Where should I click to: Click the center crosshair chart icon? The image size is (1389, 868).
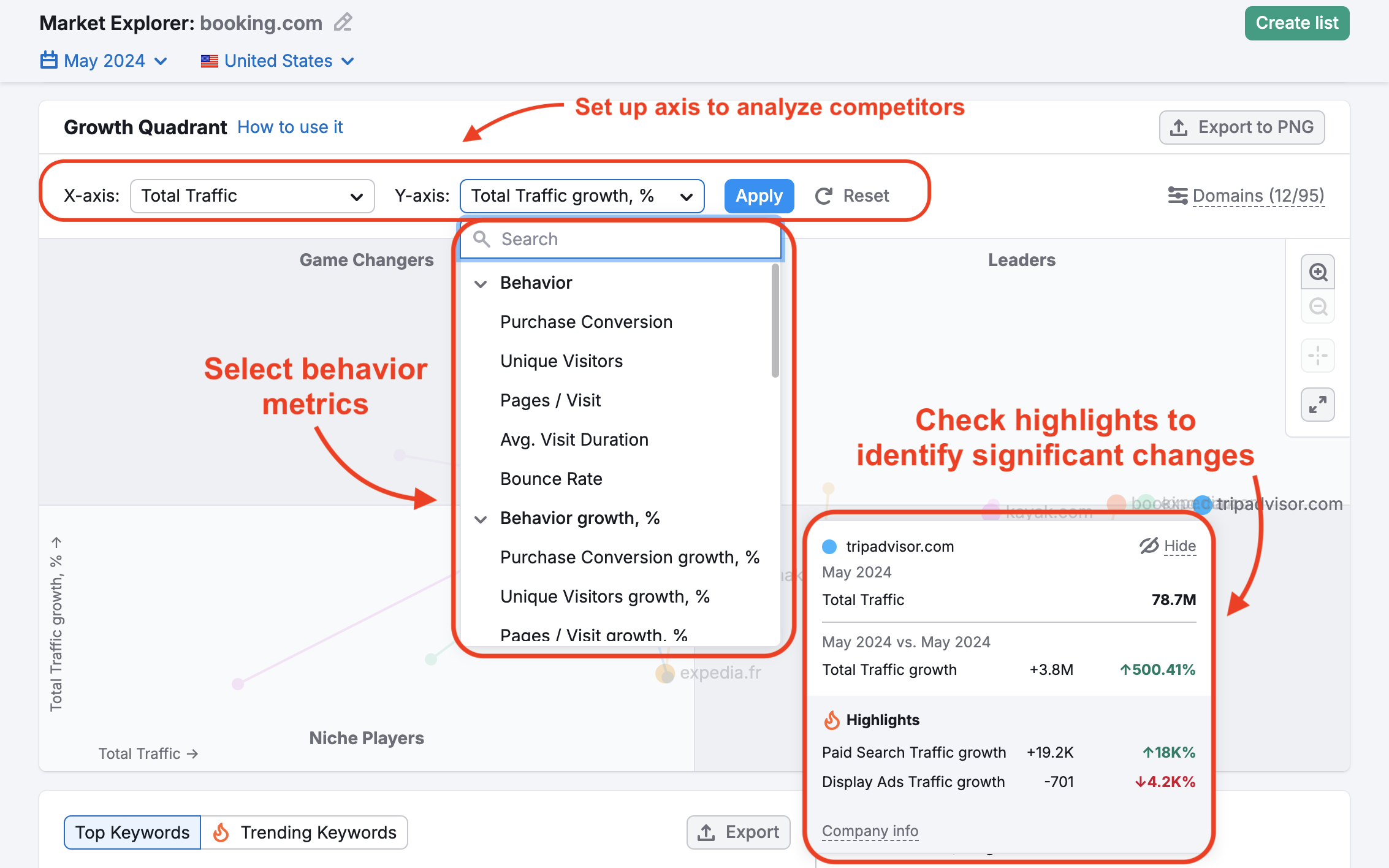(x=1318, y=356)
